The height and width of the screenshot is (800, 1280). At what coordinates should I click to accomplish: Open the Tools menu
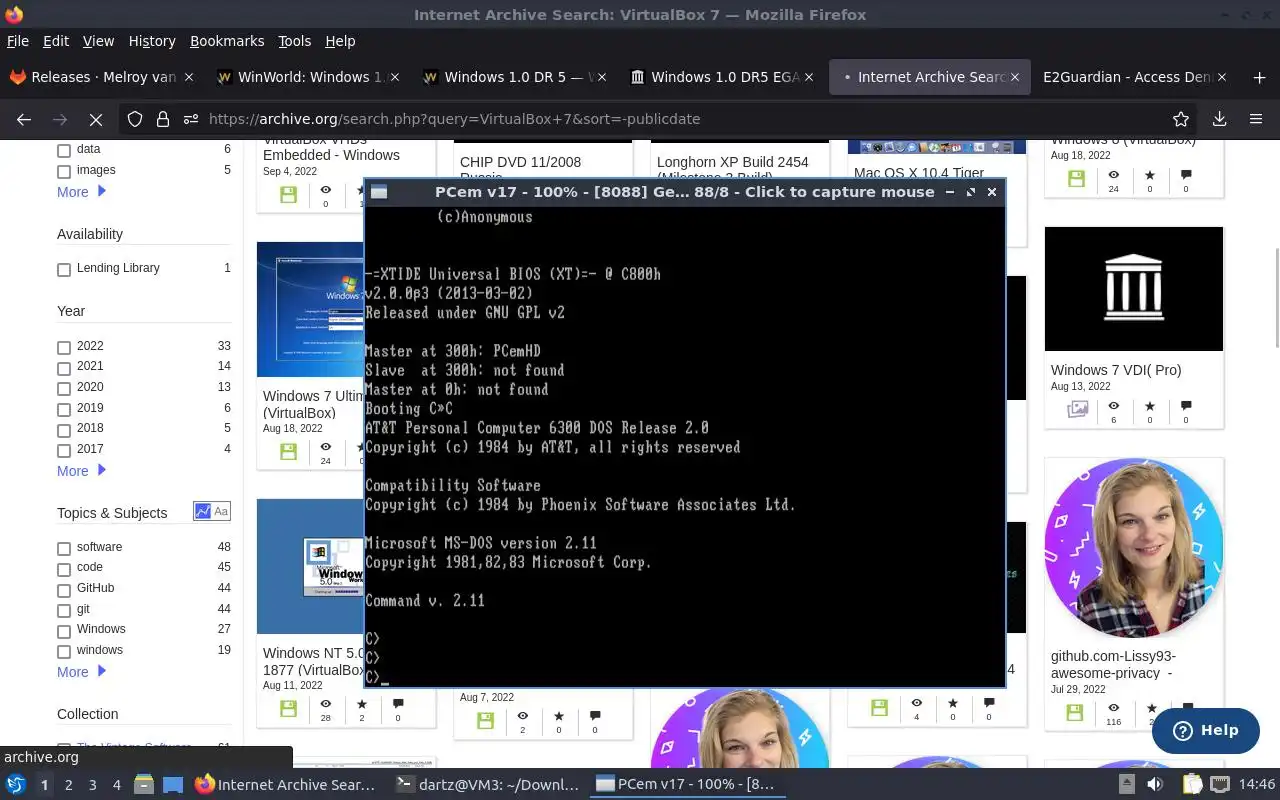tap(294, 41)
